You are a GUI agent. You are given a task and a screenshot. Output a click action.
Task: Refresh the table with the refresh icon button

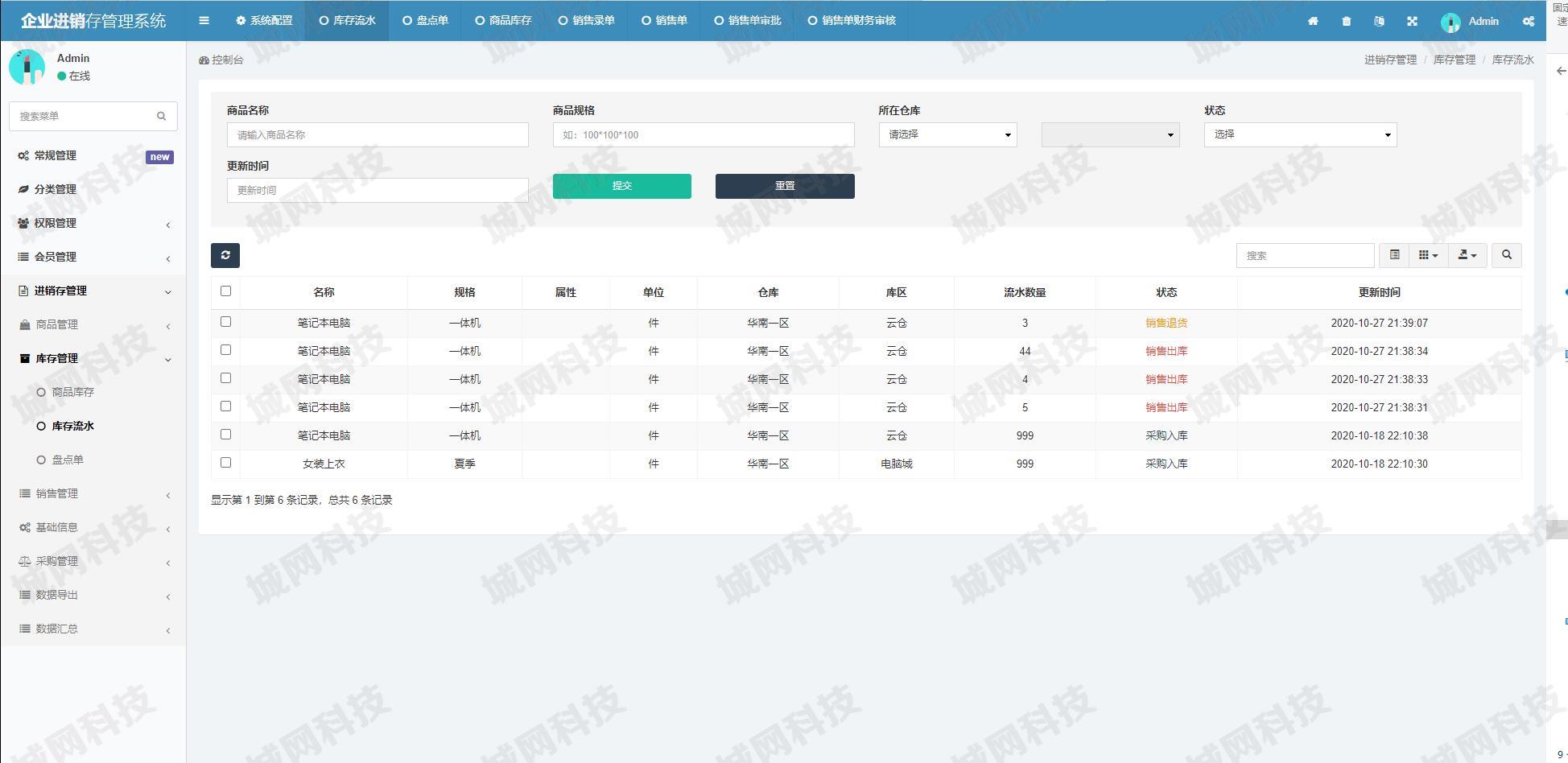[x=225, y=255]
